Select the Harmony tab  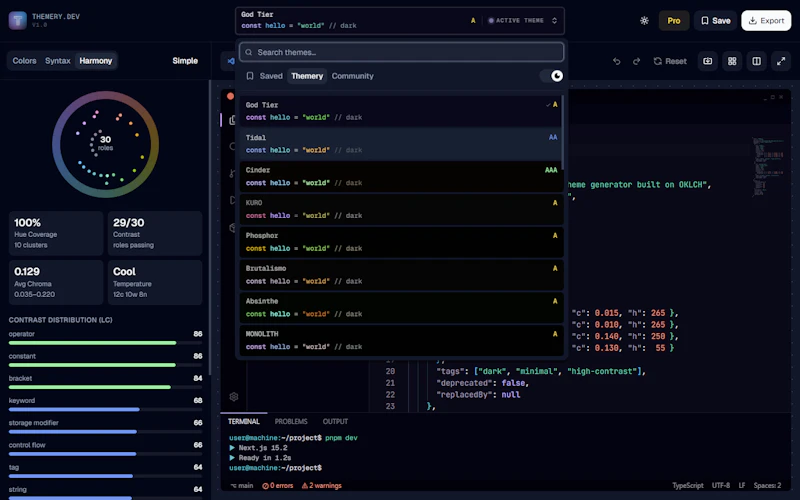(95, 61)
